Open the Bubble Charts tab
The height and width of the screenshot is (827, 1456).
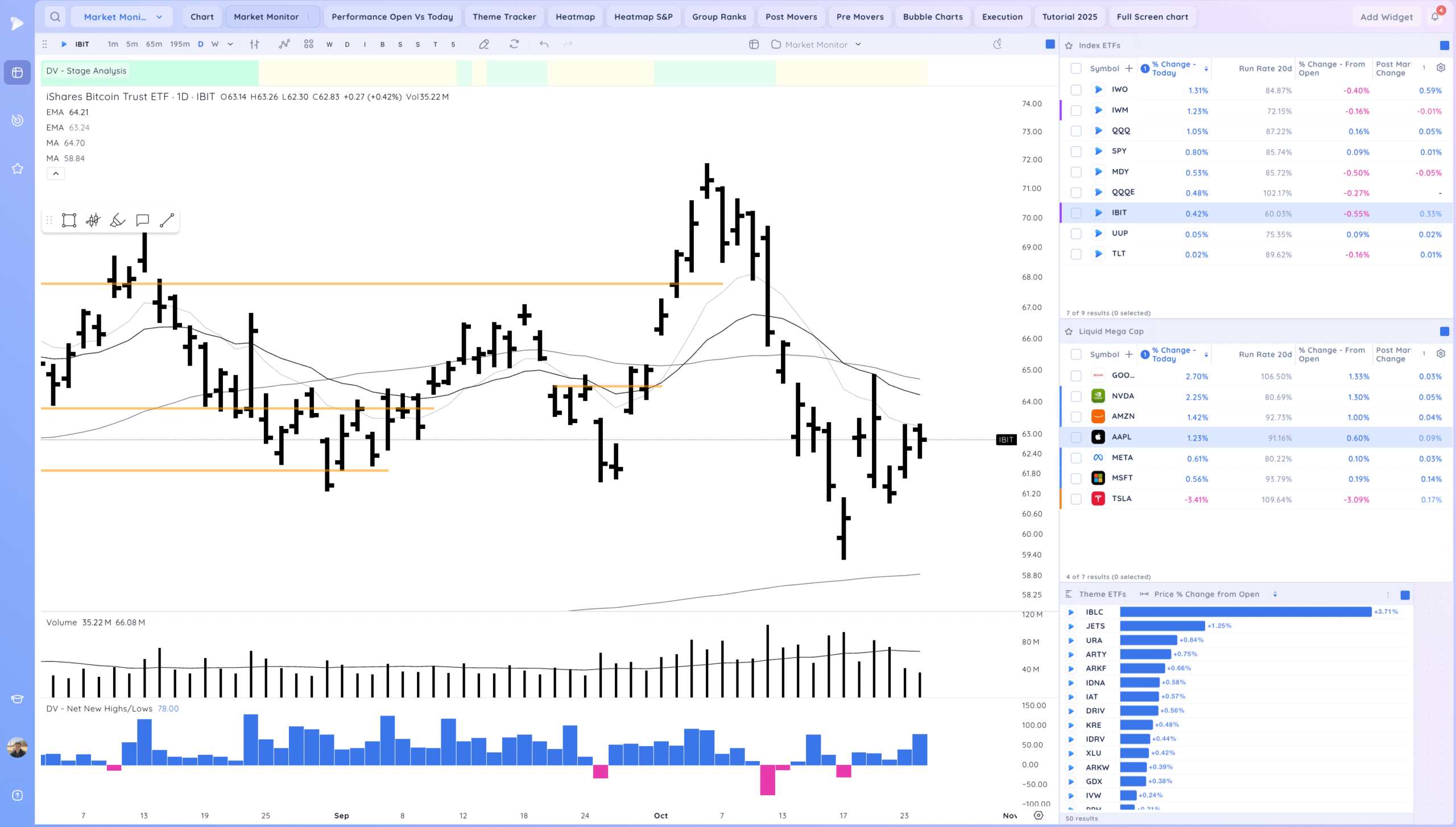pyautogui.click(x=932, y=16)
